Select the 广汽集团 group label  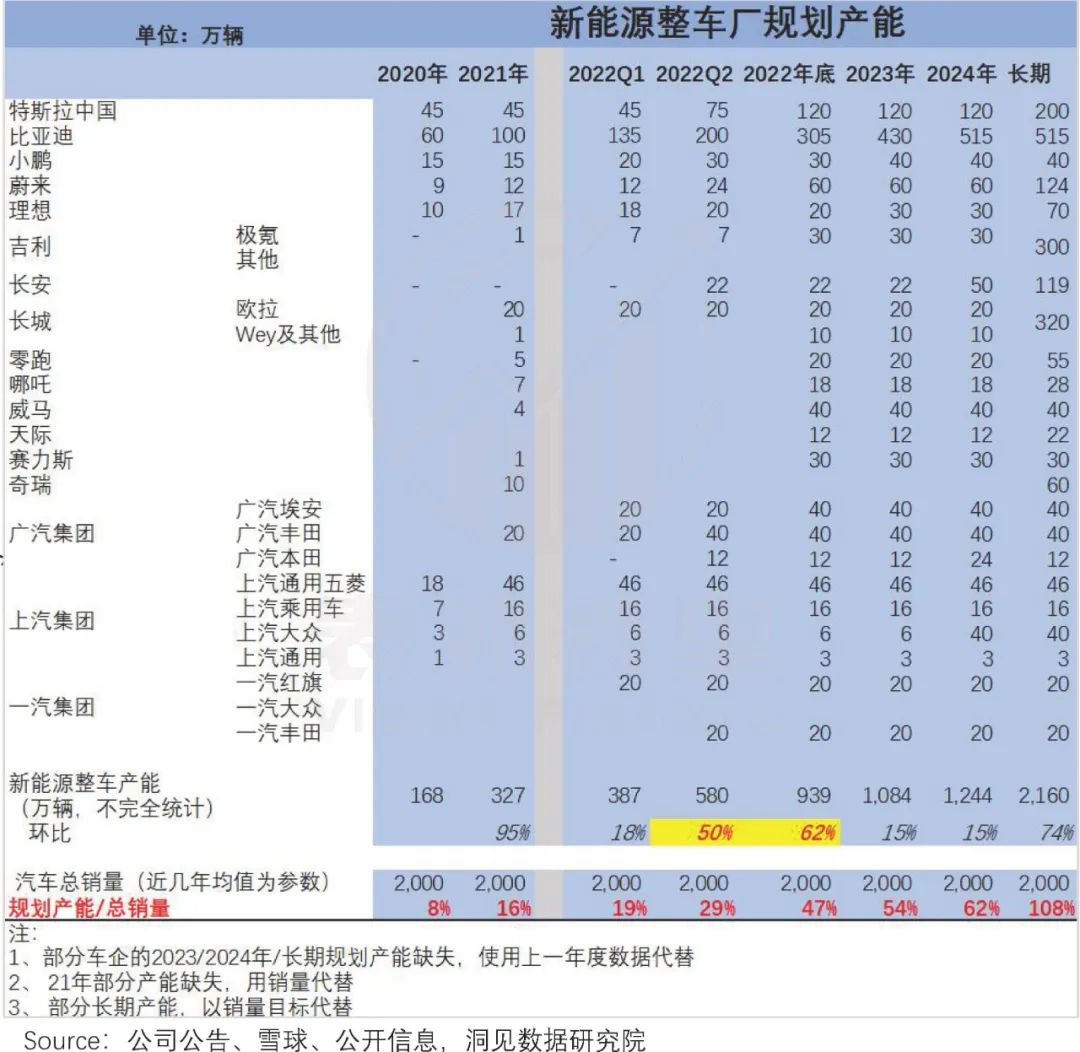(x=52, y=533)
